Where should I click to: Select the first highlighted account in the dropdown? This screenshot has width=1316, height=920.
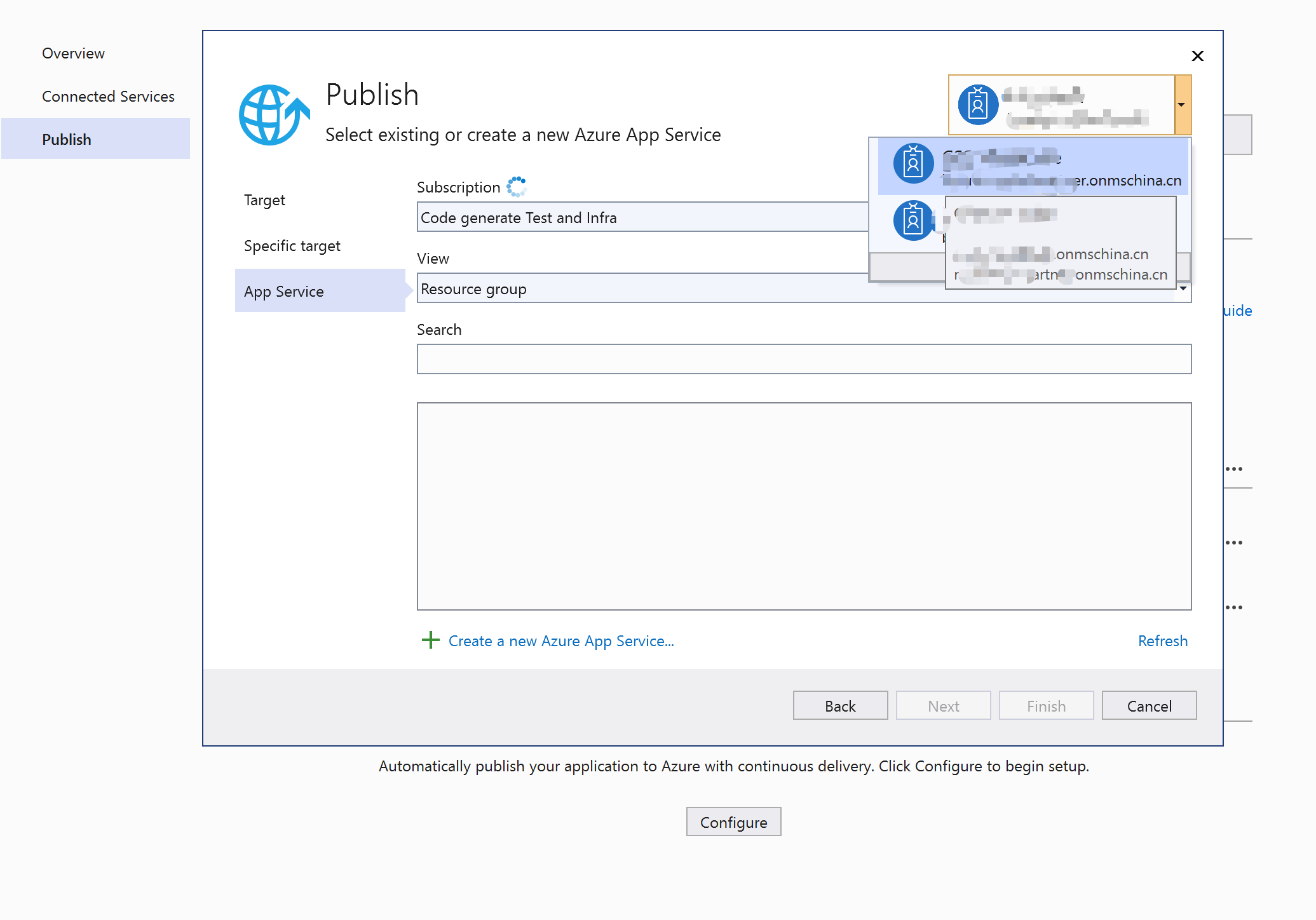click(1032, 166)
